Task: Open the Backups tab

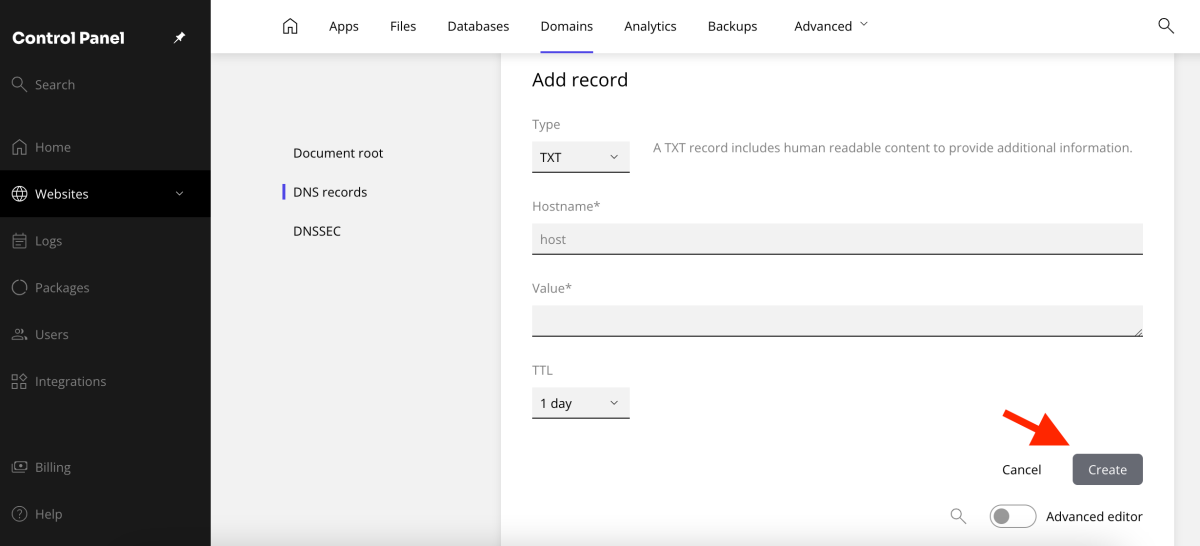Action: click(x=732, y=26)
